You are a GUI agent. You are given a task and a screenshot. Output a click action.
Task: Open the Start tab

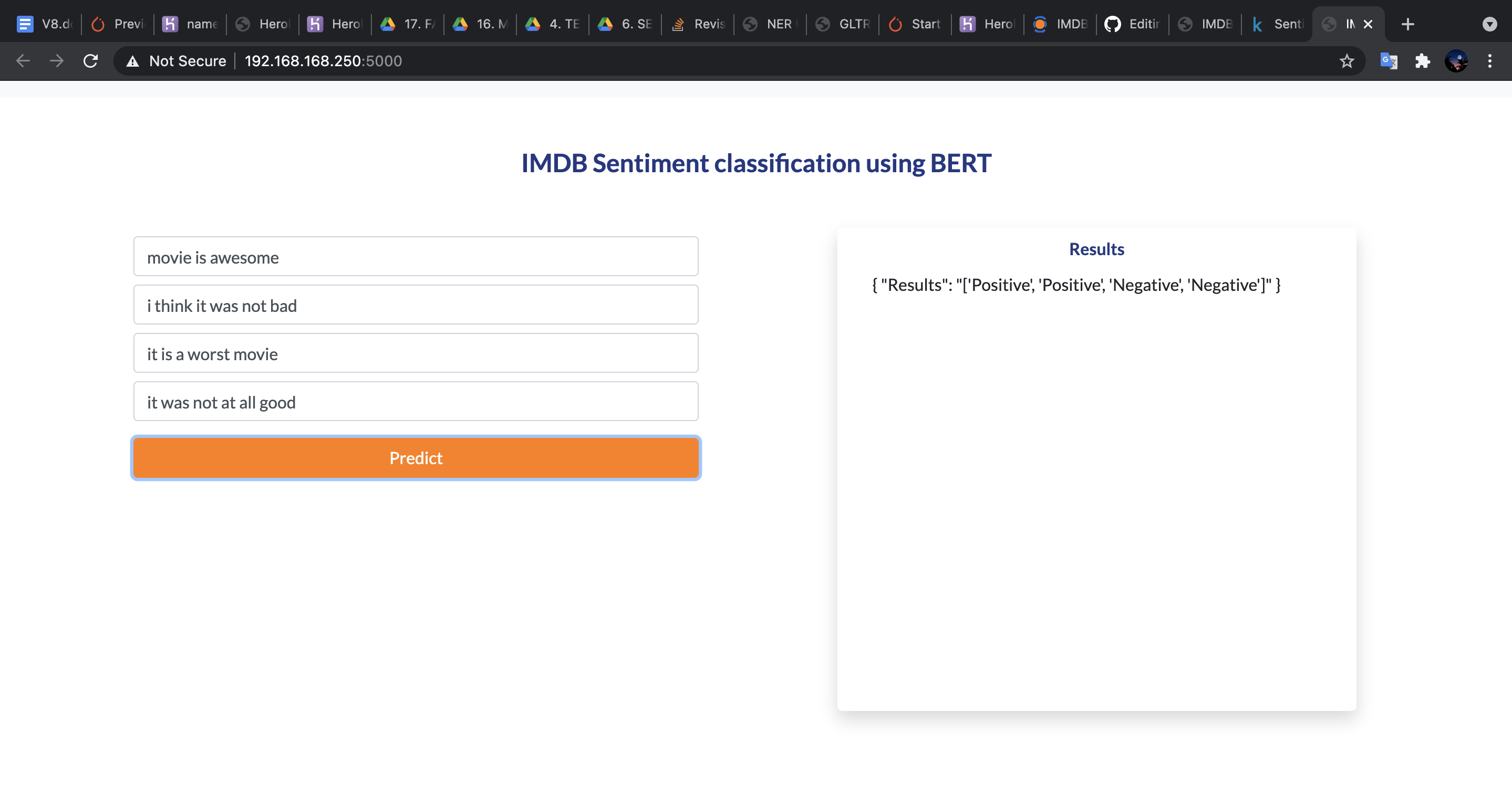[915, 24]
